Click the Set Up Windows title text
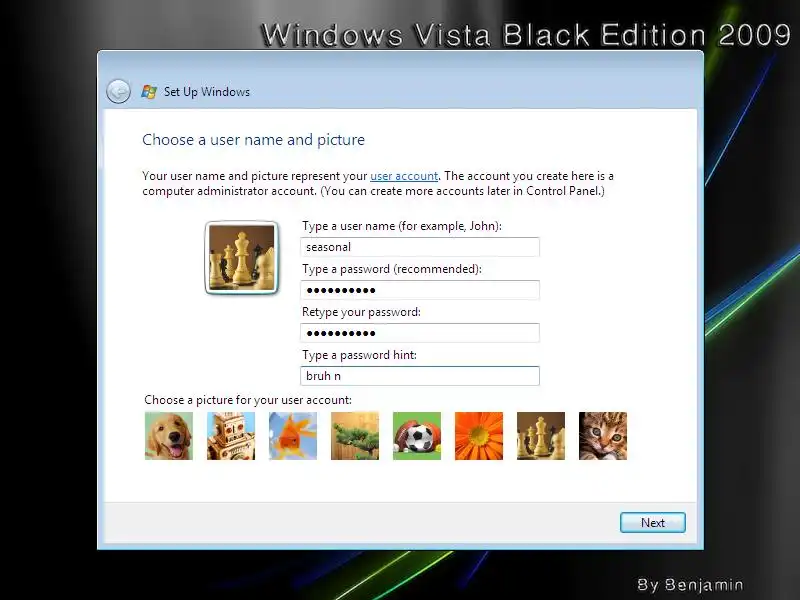The image size is (800, 600). click(x=207, y=92)
